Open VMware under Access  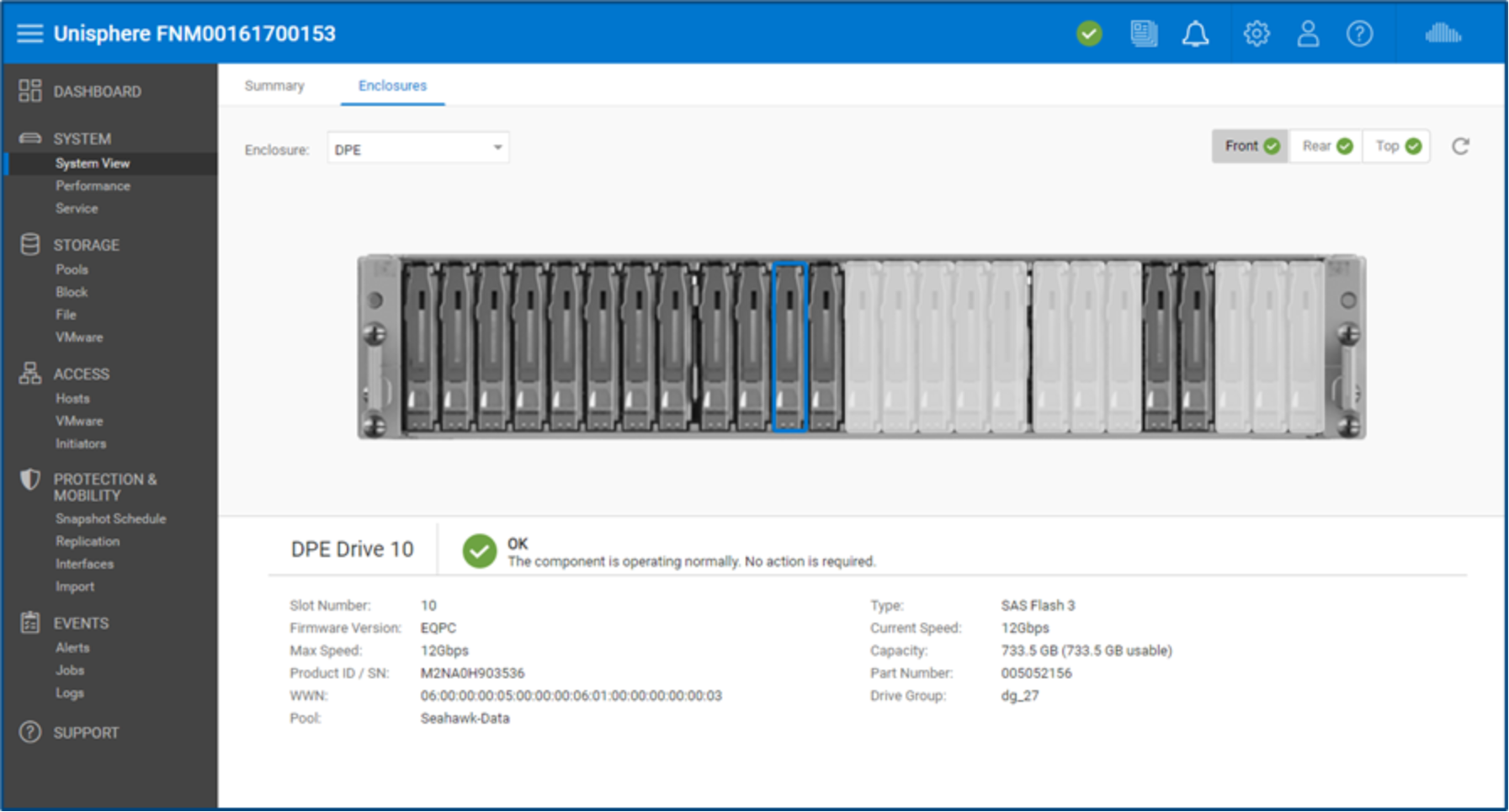coord(79,422)
